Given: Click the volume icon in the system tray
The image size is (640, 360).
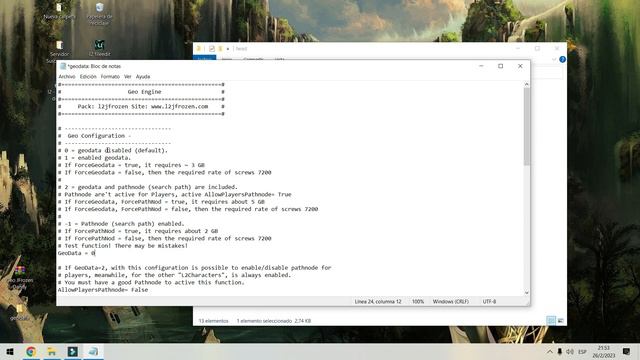Looking at the screenshot, I should pyautogui.click(x=570, y=352).
